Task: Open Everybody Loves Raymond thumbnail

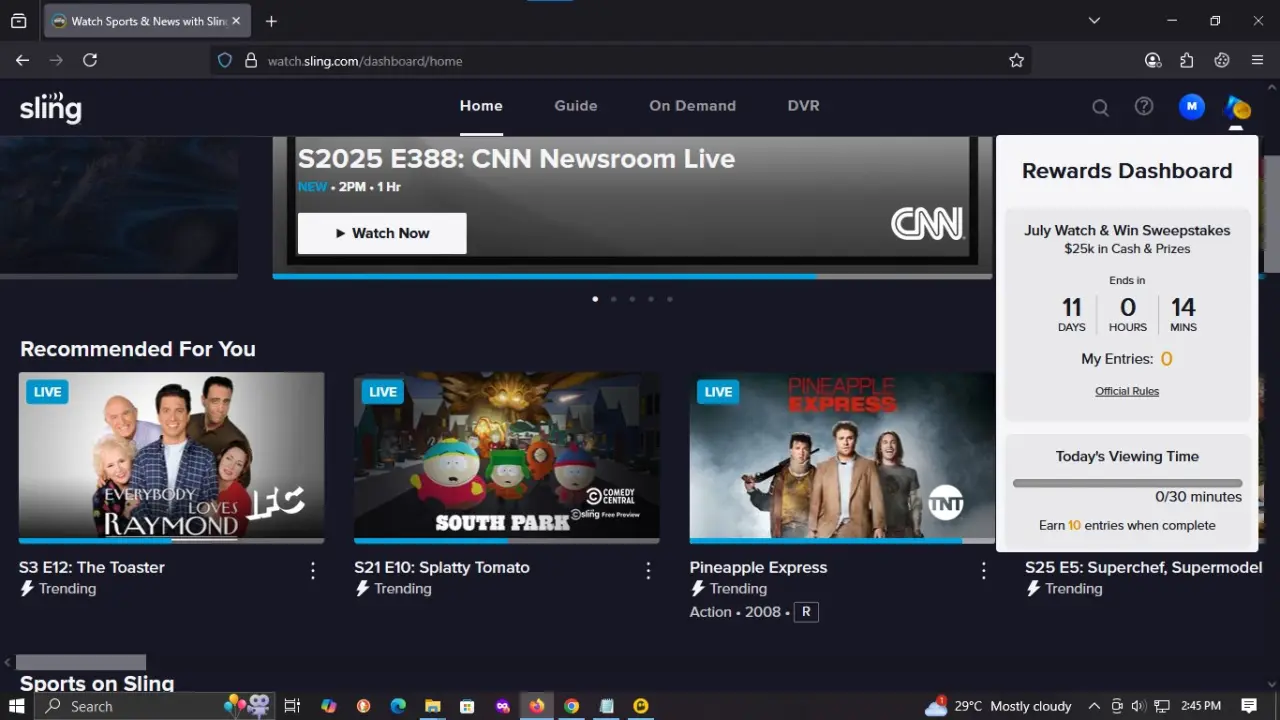Action: tap(172, 457)
